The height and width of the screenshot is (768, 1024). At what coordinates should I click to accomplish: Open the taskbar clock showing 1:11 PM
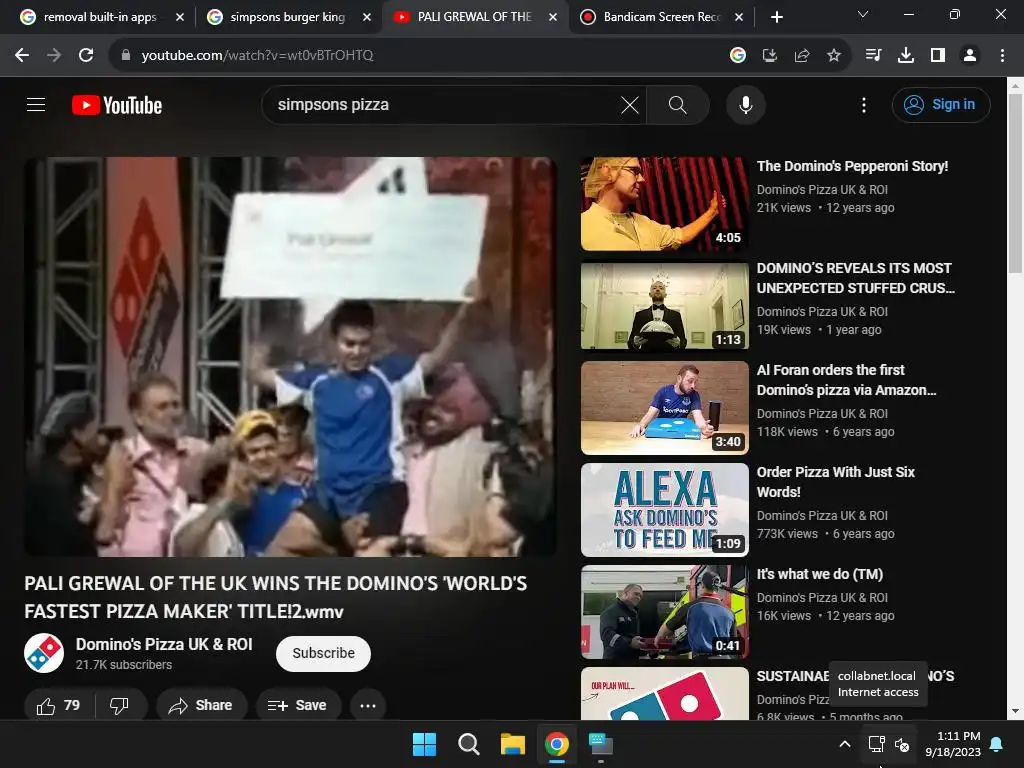[x=953, y=744]
